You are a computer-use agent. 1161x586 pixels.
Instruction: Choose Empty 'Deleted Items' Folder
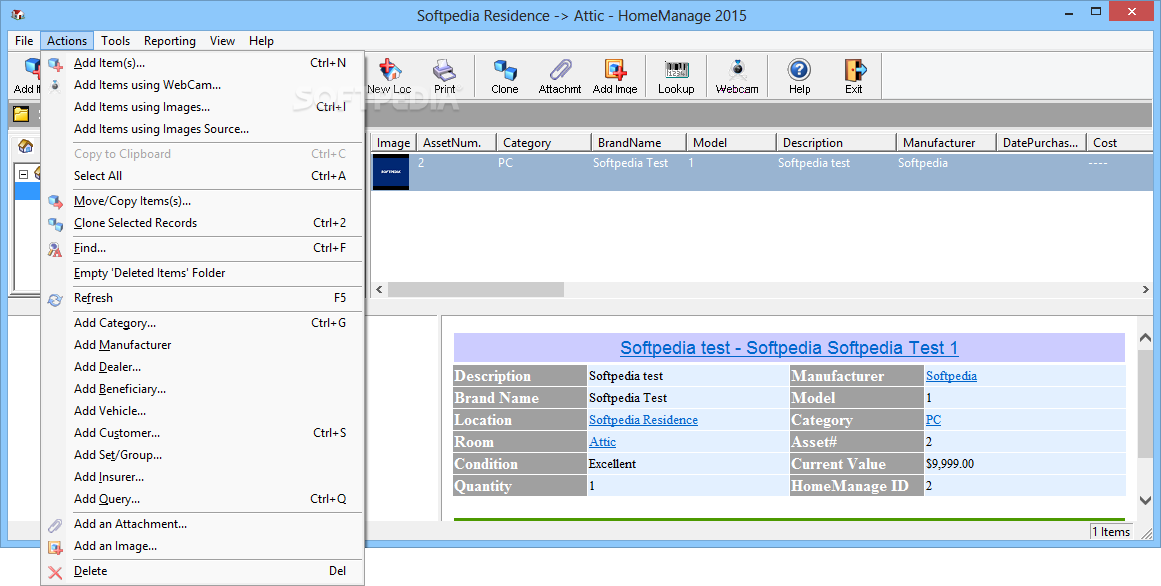click(x=203, y=273)
